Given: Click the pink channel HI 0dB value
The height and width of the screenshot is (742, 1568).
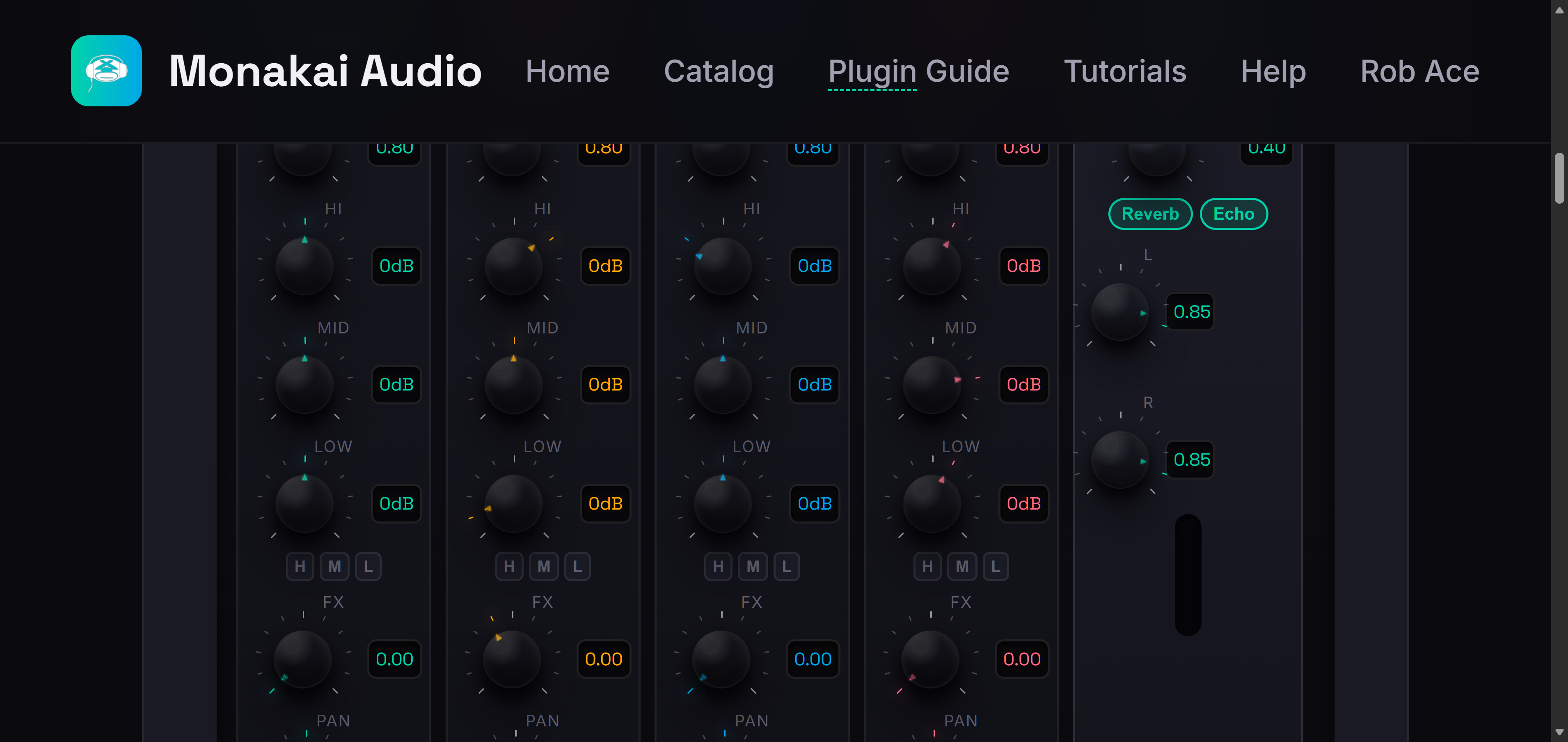Looking at the screenshot, I should click(x=1024, y=266).
